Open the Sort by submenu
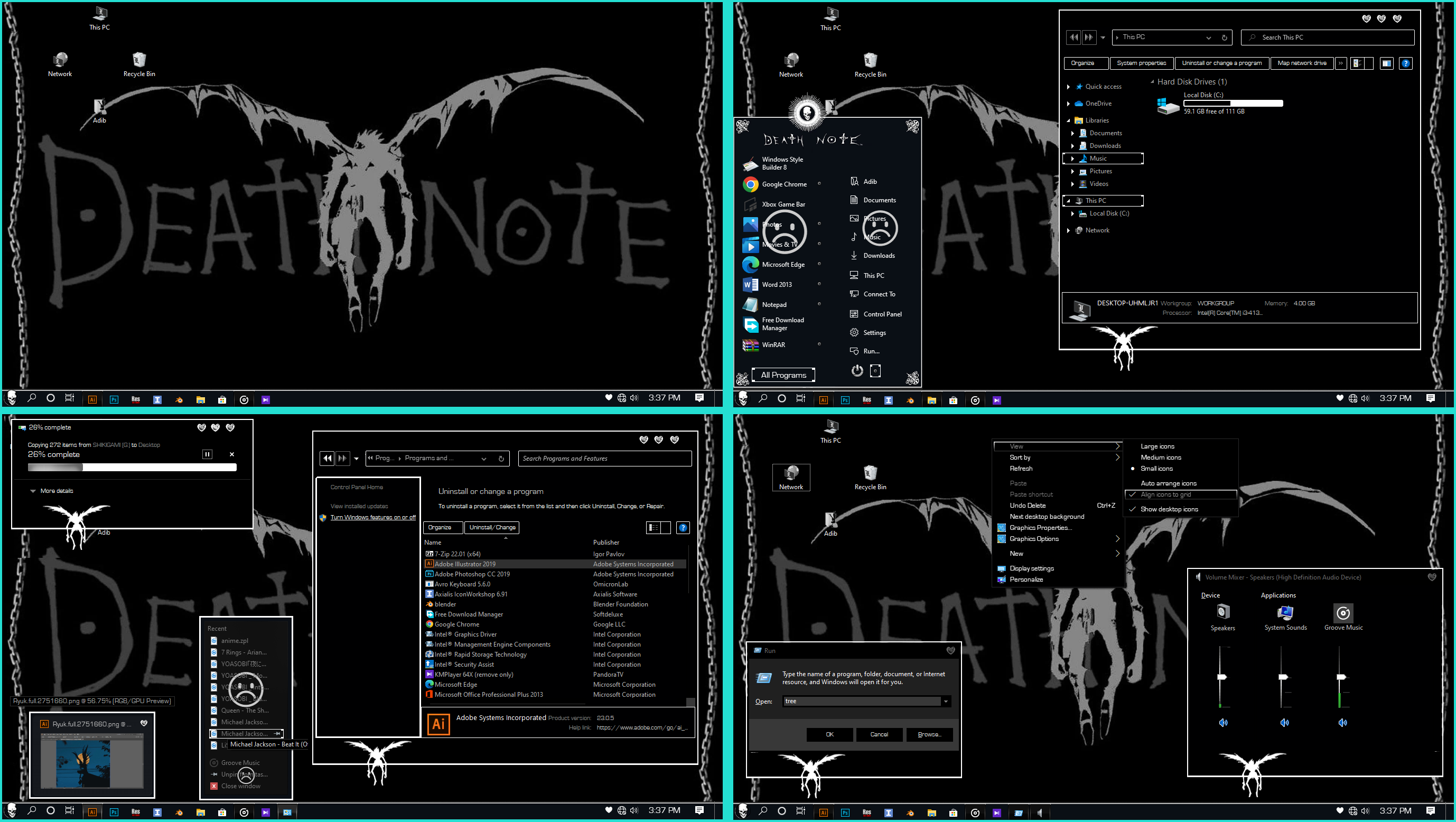Viewport: 1456px width, 822px height. point(1020,457)
